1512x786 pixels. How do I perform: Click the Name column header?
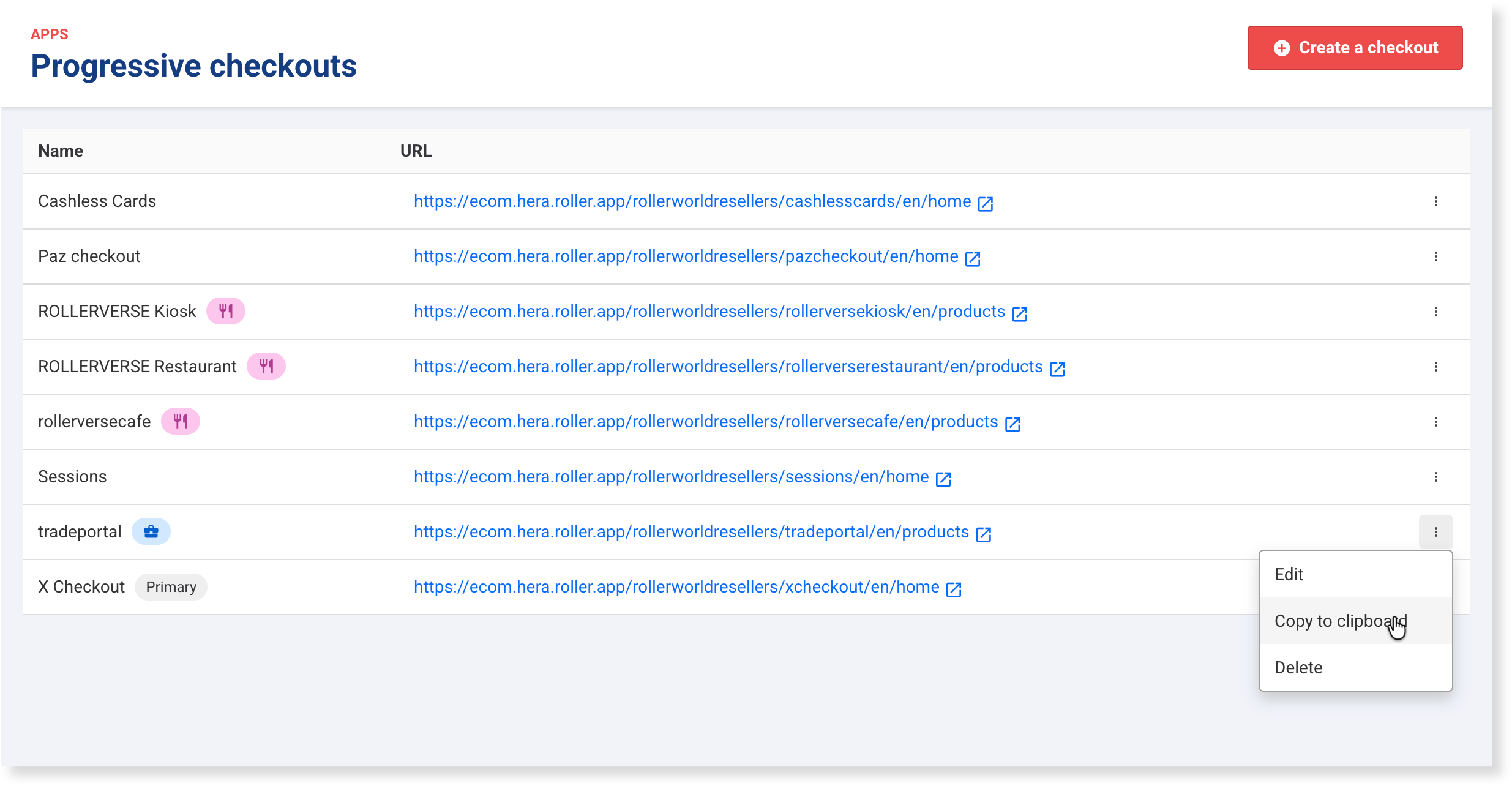[61, 151]
